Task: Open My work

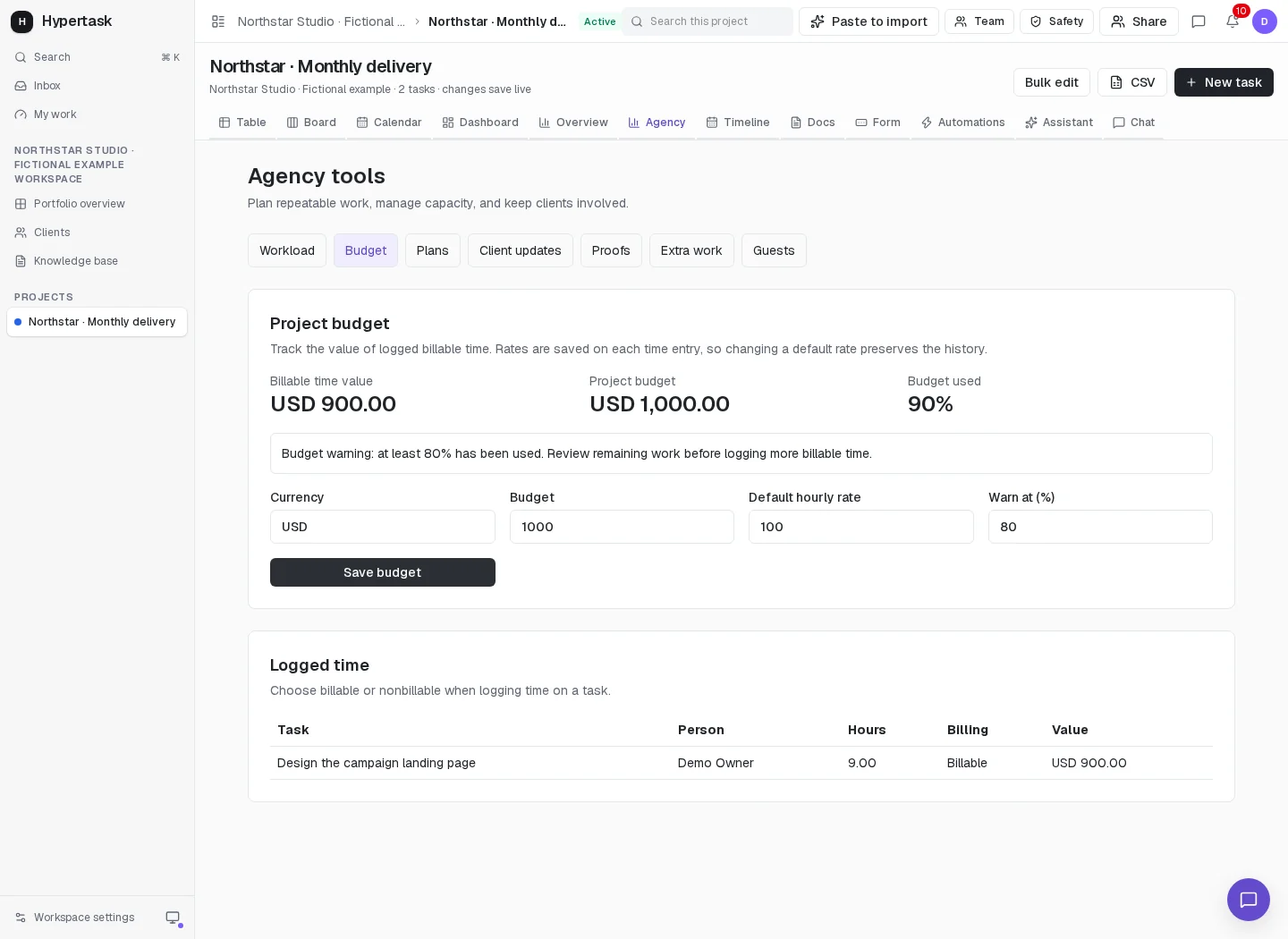Action: pyautogui.click(x=97, y=114)
